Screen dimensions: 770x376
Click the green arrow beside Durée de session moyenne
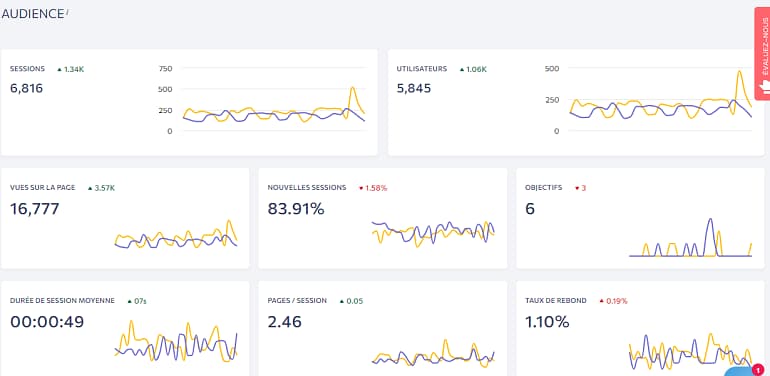(x=129, y=301)
